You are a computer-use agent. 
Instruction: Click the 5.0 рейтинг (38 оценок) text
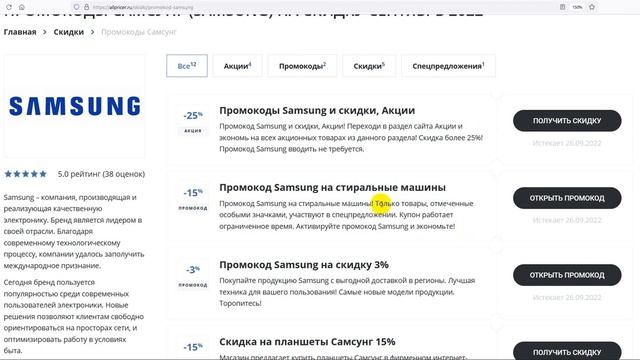point(101,174)
